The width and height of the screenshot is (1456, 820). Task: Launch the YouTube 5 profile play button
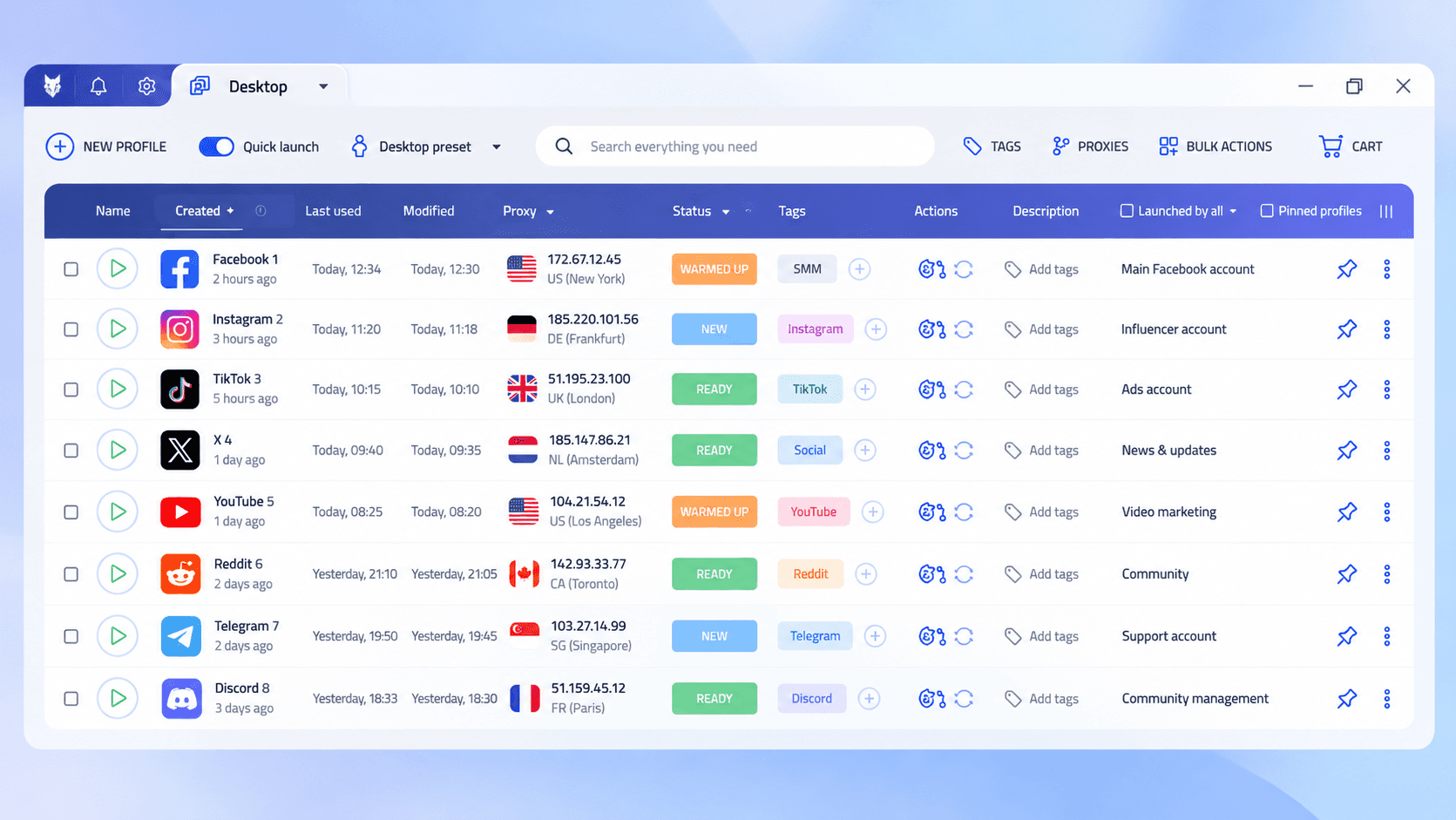tap(118, 512)
